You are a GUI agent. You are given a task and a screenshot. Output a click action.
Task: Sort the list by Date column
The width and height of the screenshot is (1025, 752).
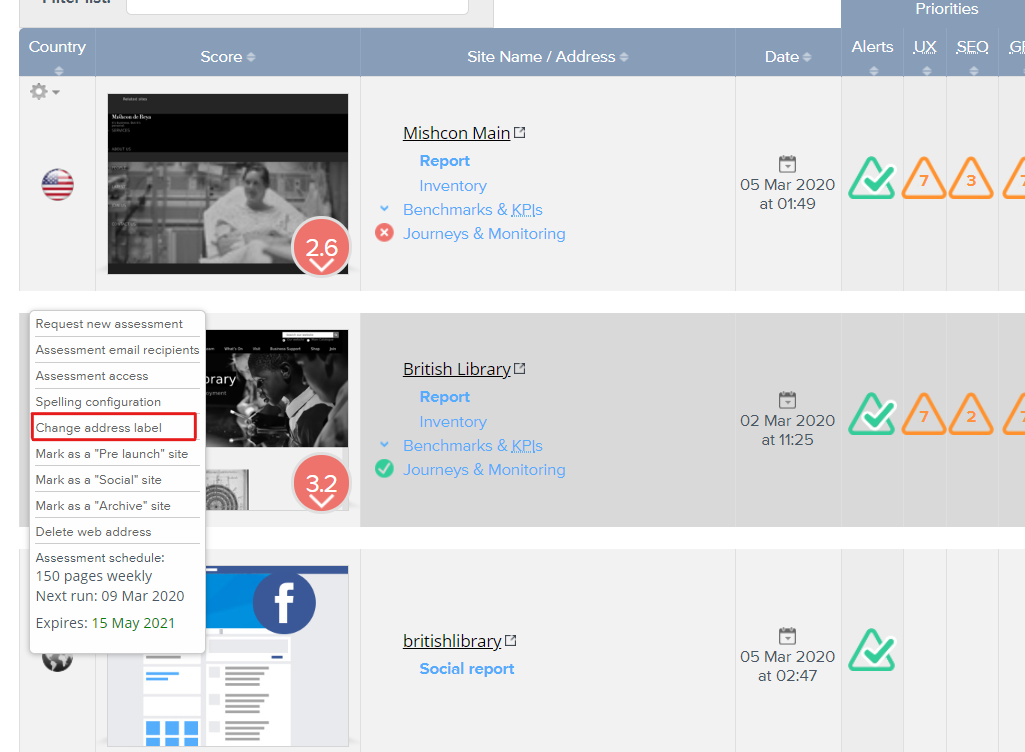point(807,58)
